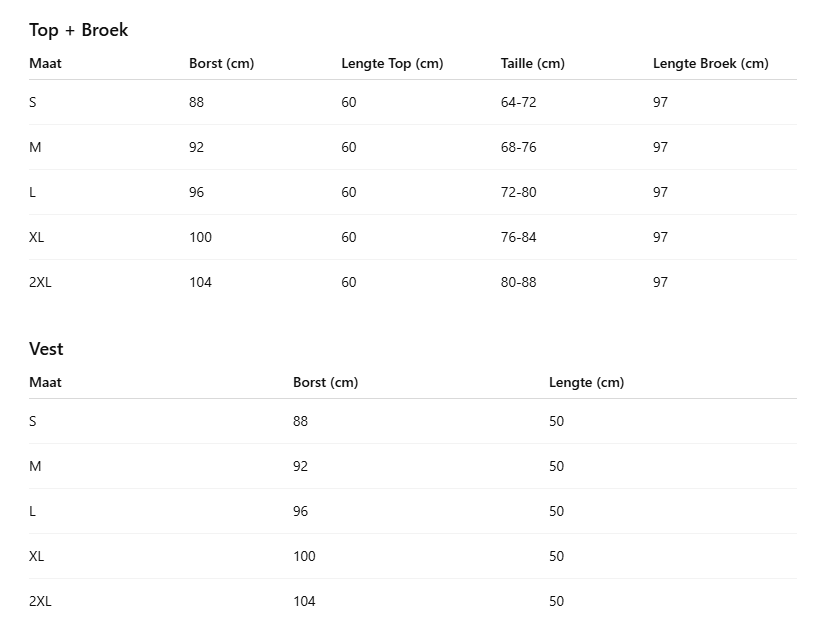Select the 'Taille (cm)' column header
The width and height of the screenshot is (832, 642).
point(532,63)
